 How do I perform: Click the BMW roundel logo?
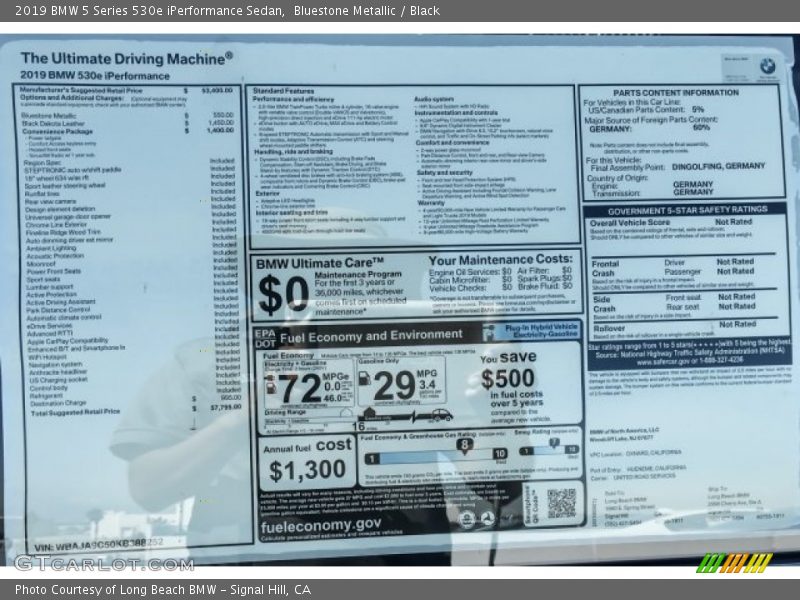(766, 66)
